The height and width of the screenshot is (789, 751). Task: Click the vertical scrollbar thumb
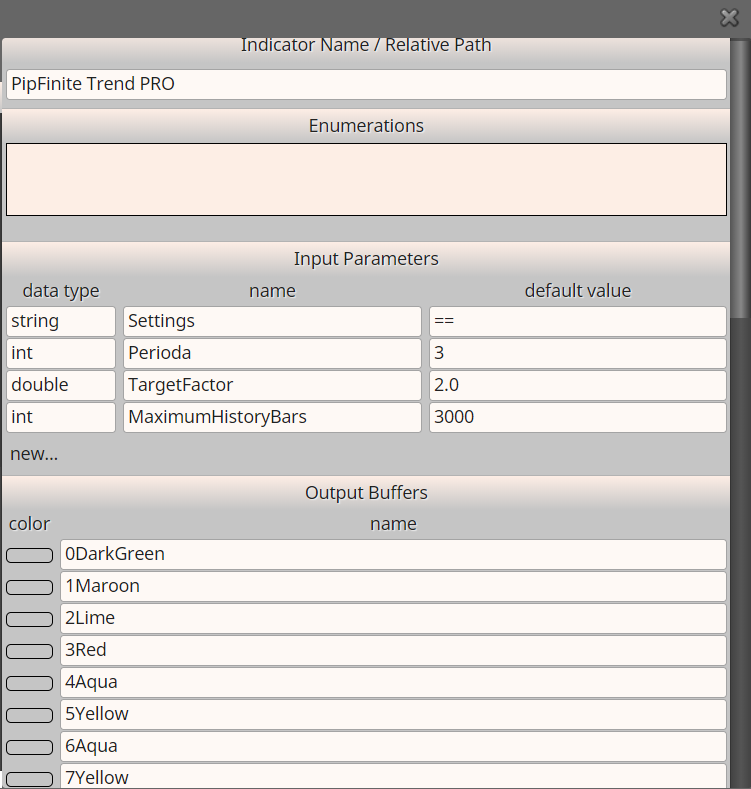coord(740,179)
